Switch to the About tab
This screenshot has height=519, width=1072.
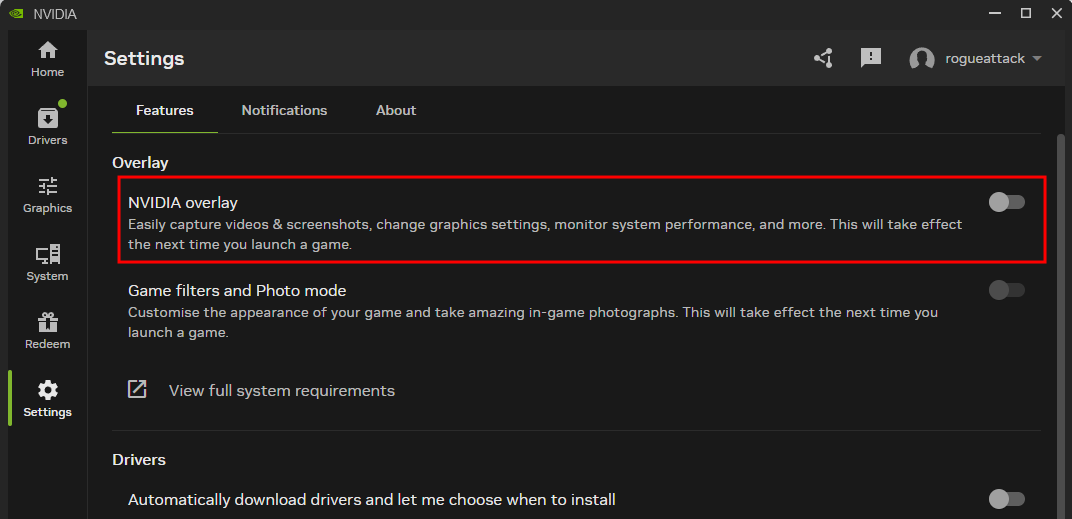(x=396, y=110)
